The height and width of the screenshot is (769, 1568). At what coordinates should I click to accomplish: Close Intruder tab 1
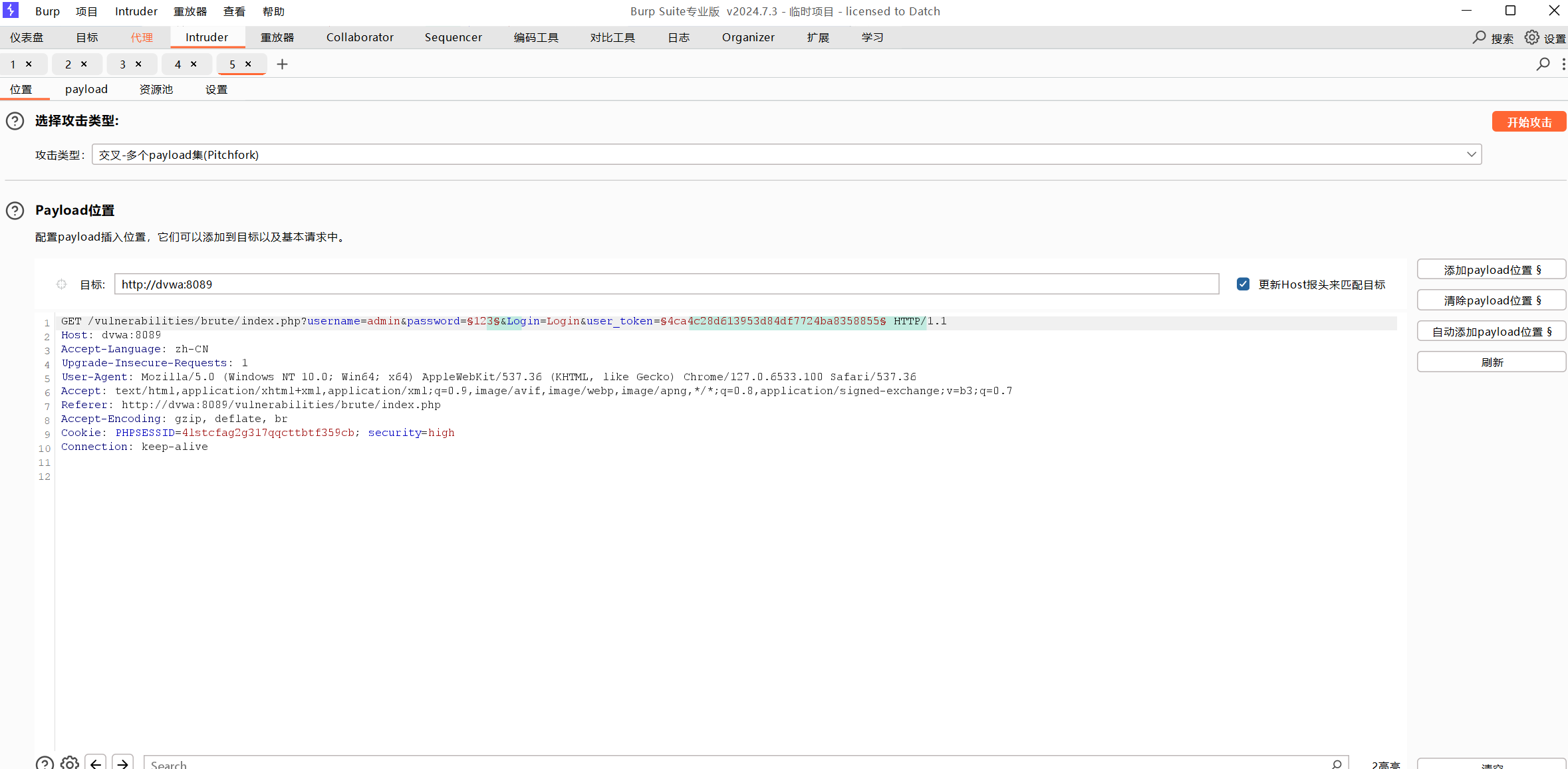(x=29, y=64)
